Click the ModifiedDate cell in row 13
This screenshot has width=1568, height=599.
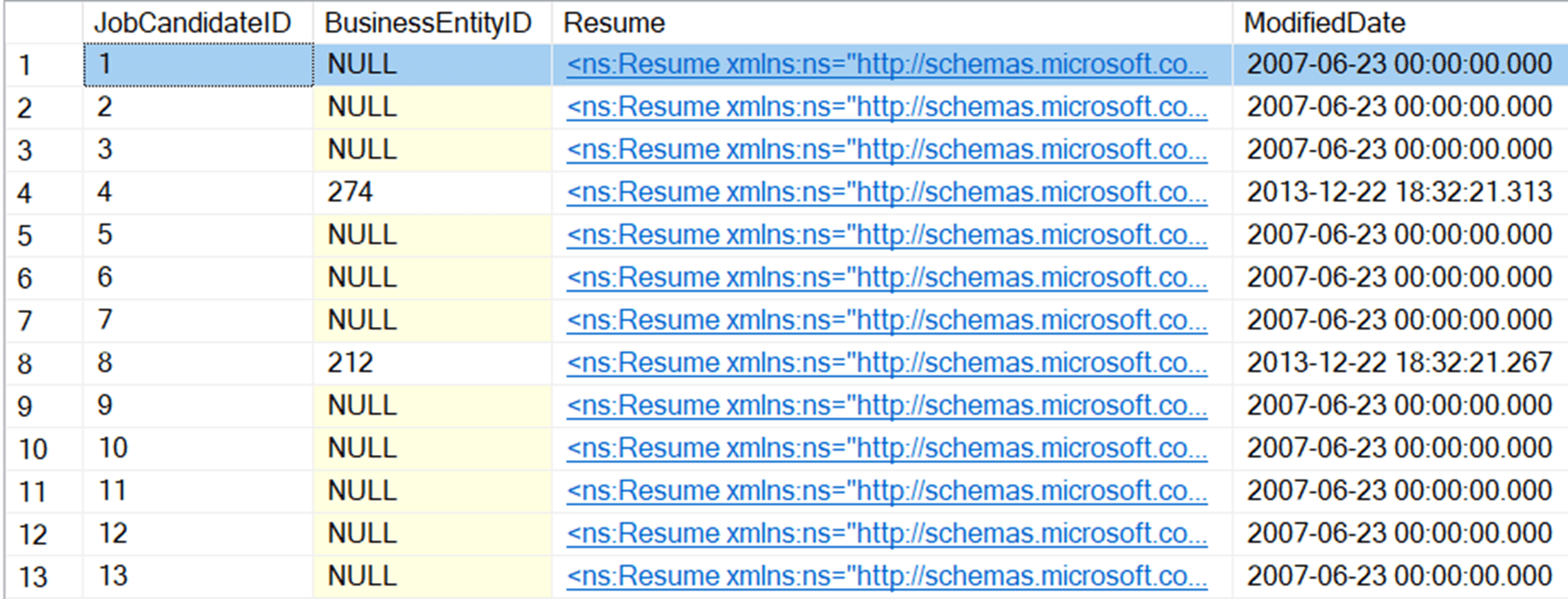point(1399,577)
